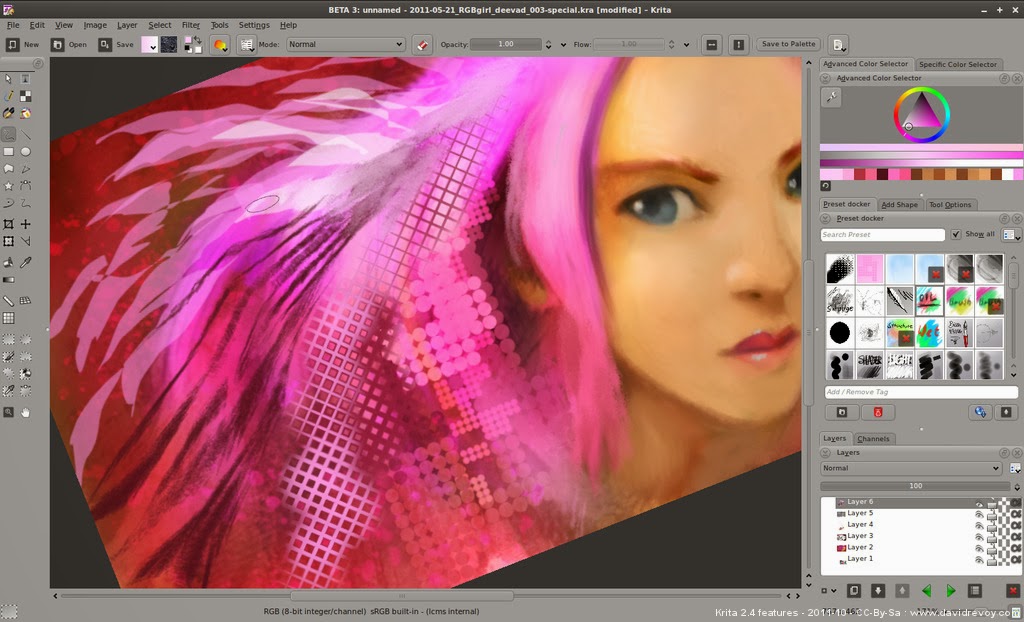Viewport: 1024px width, 622px height.
Task: Collapse the Advanced Color Selector docker
Action: pyautogui.click(x=825, y=78)
